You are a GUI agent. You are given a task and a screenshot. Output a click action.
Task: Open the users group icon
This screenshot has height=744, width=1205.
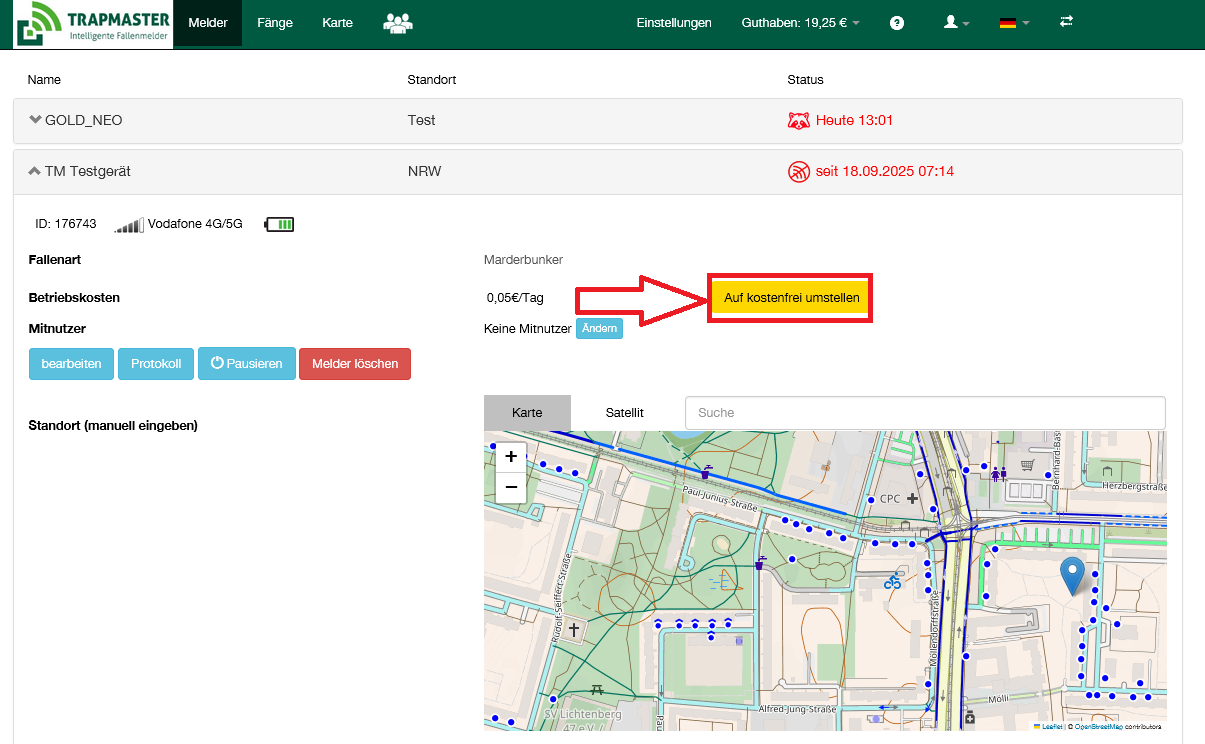[398, 23]
